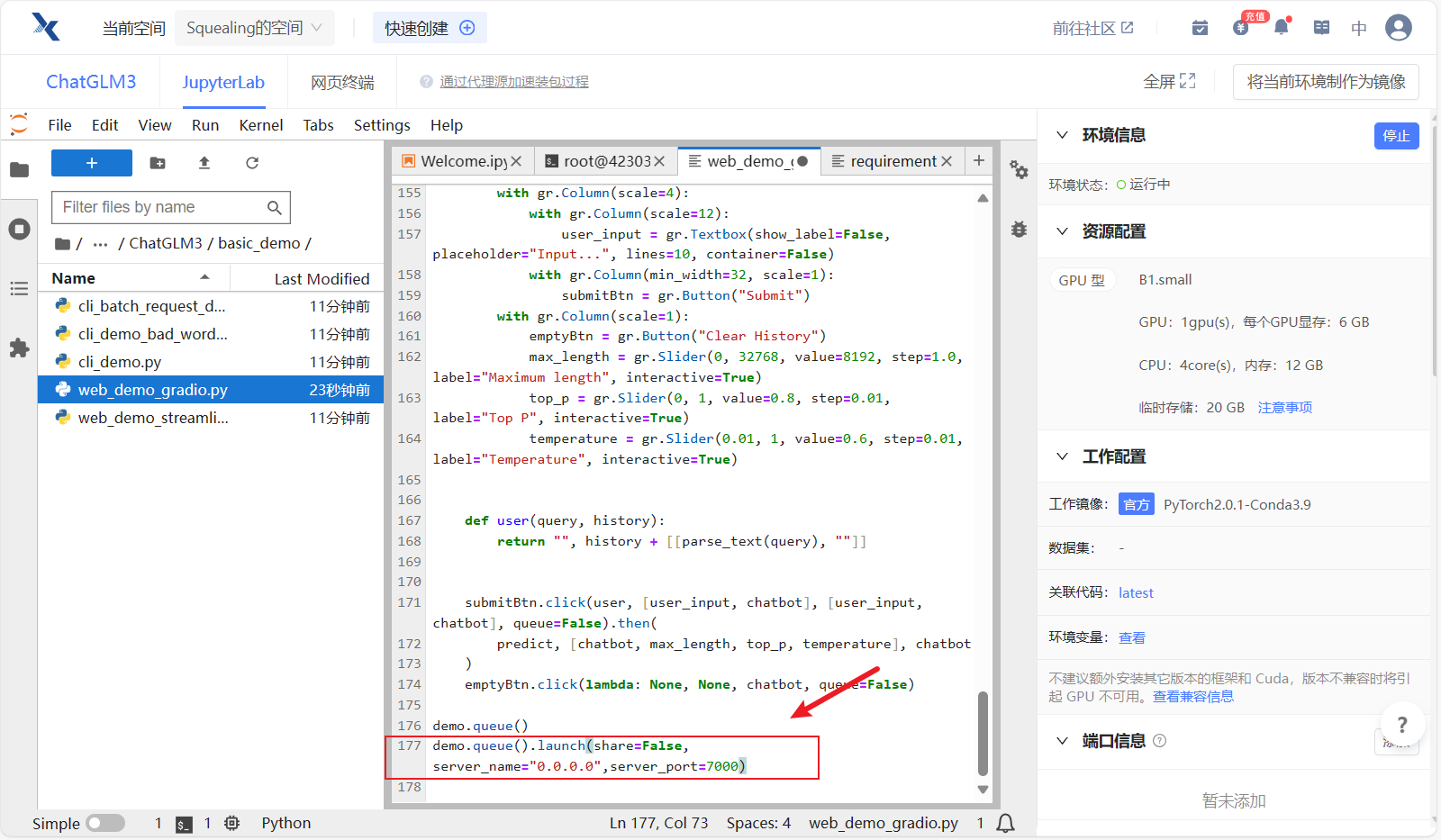Image resolution: width=1441 pixels, height=840 pixels.
Task: Open the Kernel menu
Action: [x=260, y=125]
